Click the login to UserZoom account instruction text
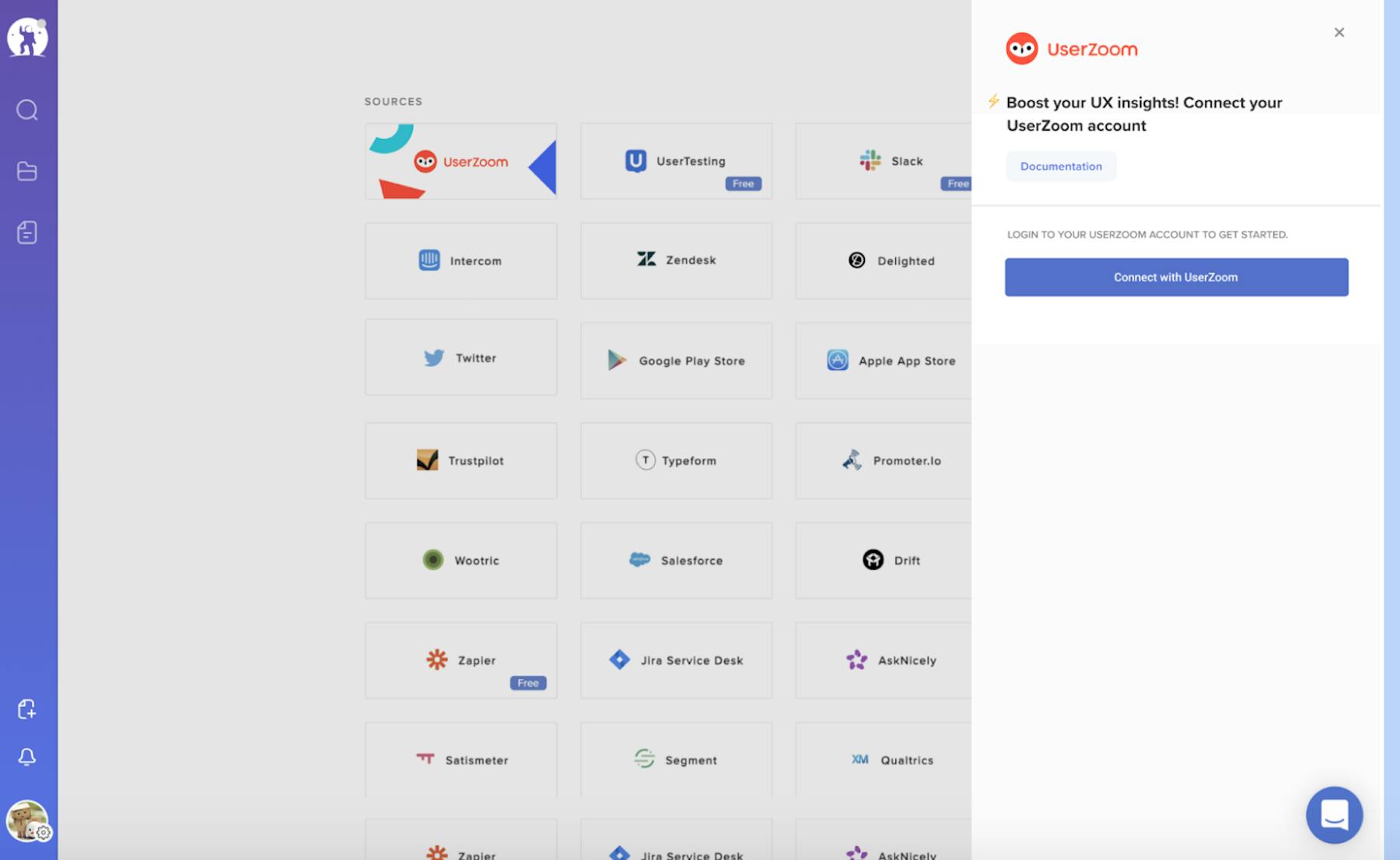This screenshot has height=860, width=1400. pos(1147,234)
